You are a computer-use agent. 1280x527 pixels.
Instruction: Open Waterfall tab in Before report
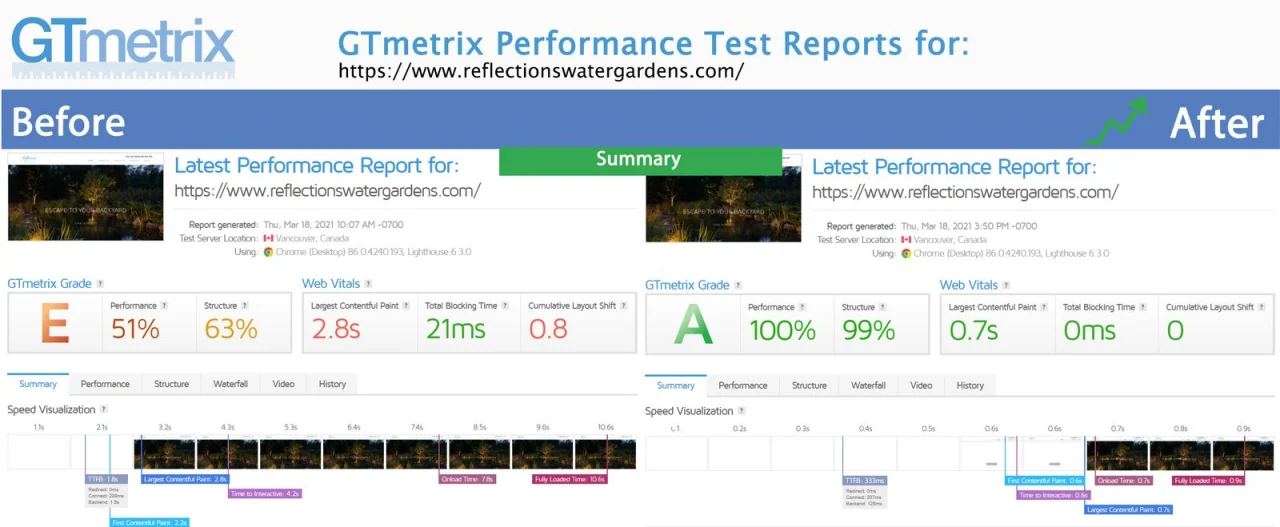(x=231, y=384)
